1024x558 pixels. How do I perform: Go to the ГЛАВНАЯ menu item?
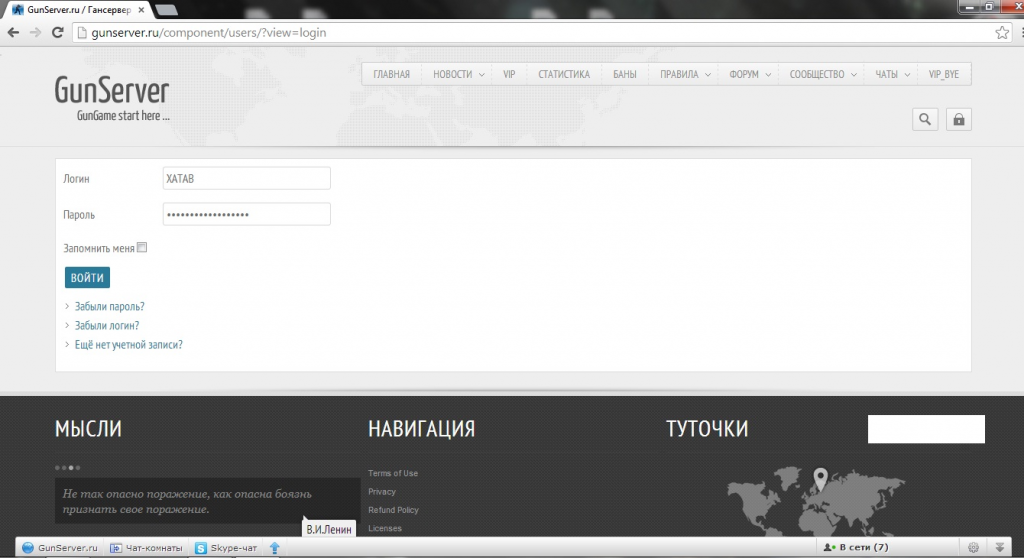pyautogui.click(x=391, y=75)
